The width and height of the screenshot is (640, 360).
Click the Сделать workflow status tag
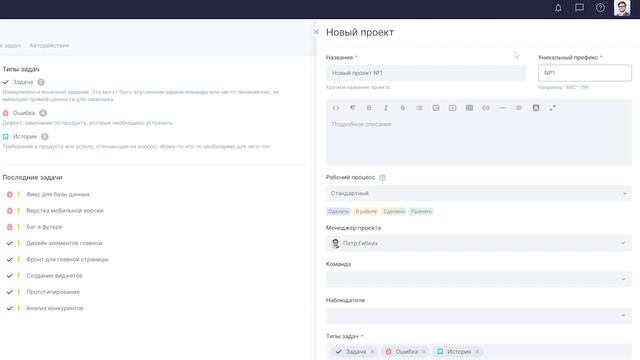click(338, 211)
